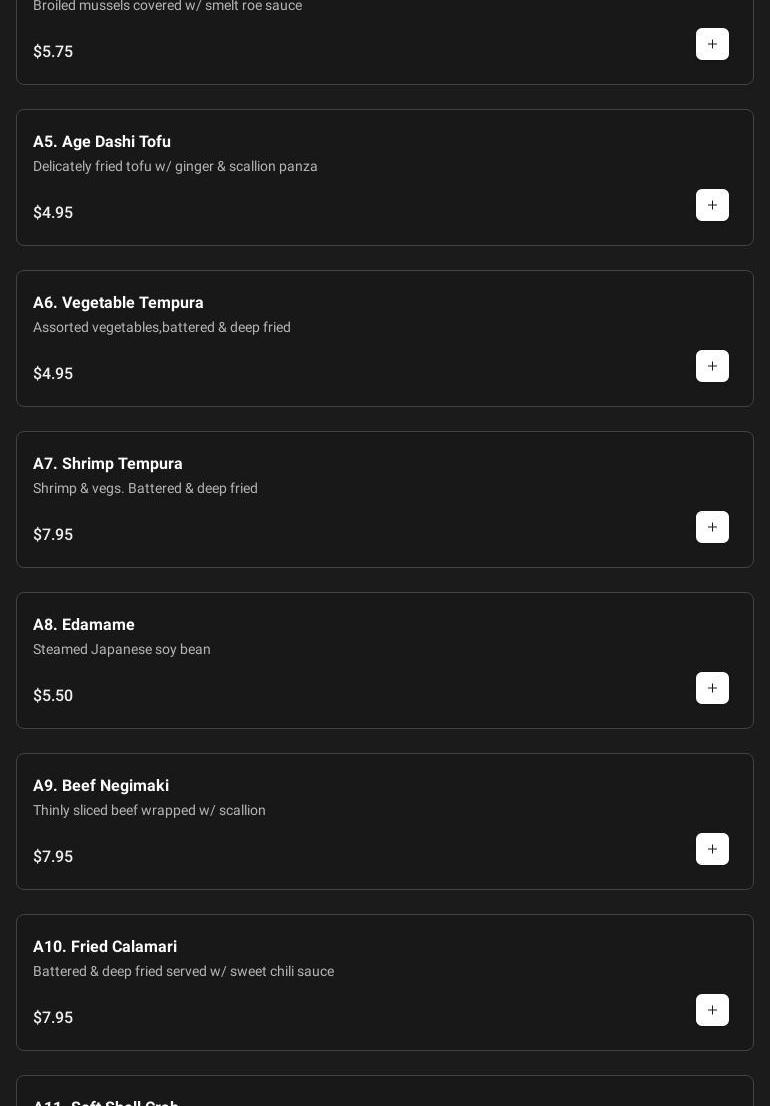770x1106 pixels.
Task: Add the broiled mussels item priced $5.75
Action: tap(712, 44)
